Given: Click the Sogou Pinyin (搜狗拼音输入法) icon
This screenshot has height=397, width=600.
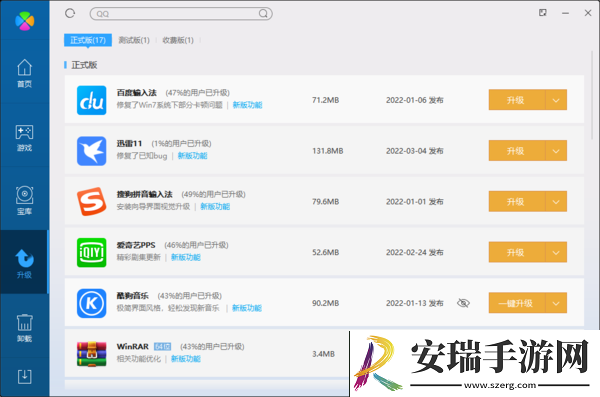Looking at the screenshot, I should pyautogui.click(x=91, y=202).
